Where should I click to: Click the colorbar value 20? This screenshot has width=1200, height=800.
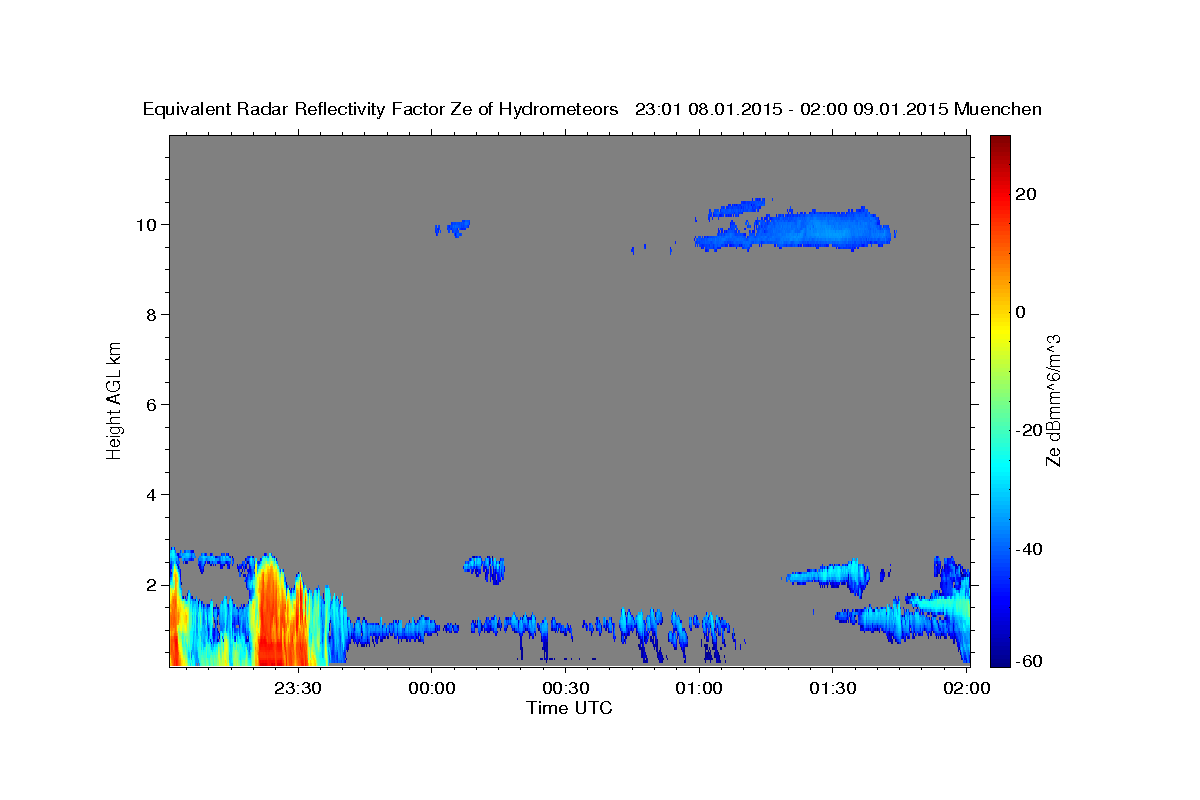[1025, 193]
